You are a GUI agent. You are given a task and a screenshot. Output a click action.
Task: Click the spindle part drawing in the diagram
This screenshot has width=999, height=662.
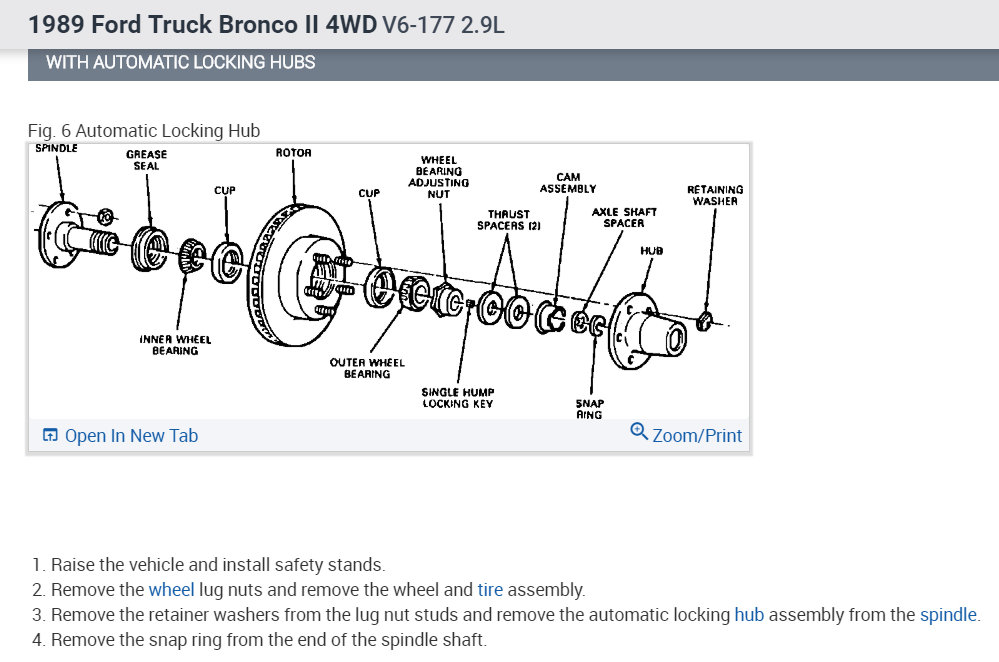[x=75, y=236]
